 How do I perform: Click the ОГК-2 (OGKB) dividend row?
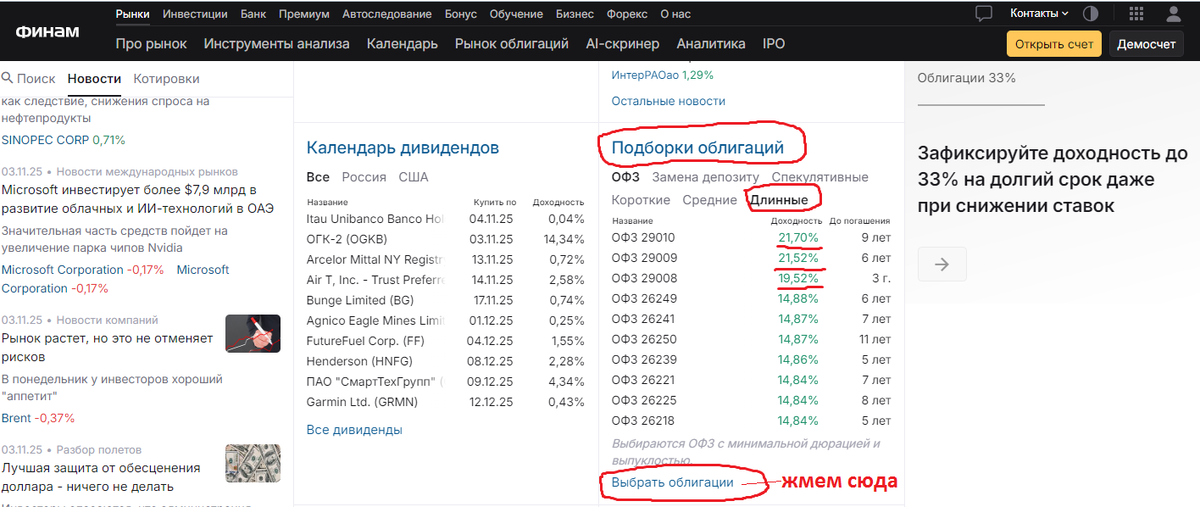(x=445, y=239)
